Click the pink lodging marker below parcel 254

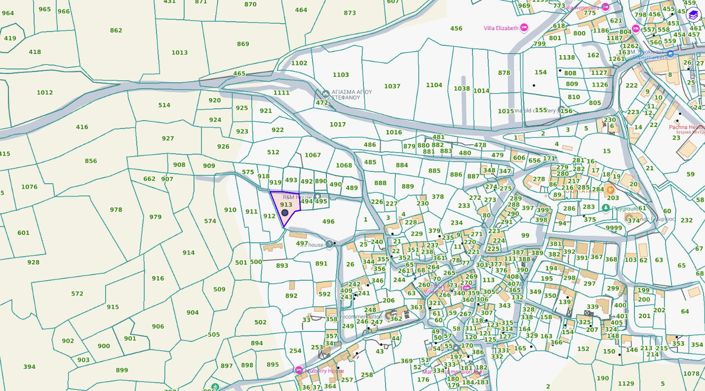(299, 370)
